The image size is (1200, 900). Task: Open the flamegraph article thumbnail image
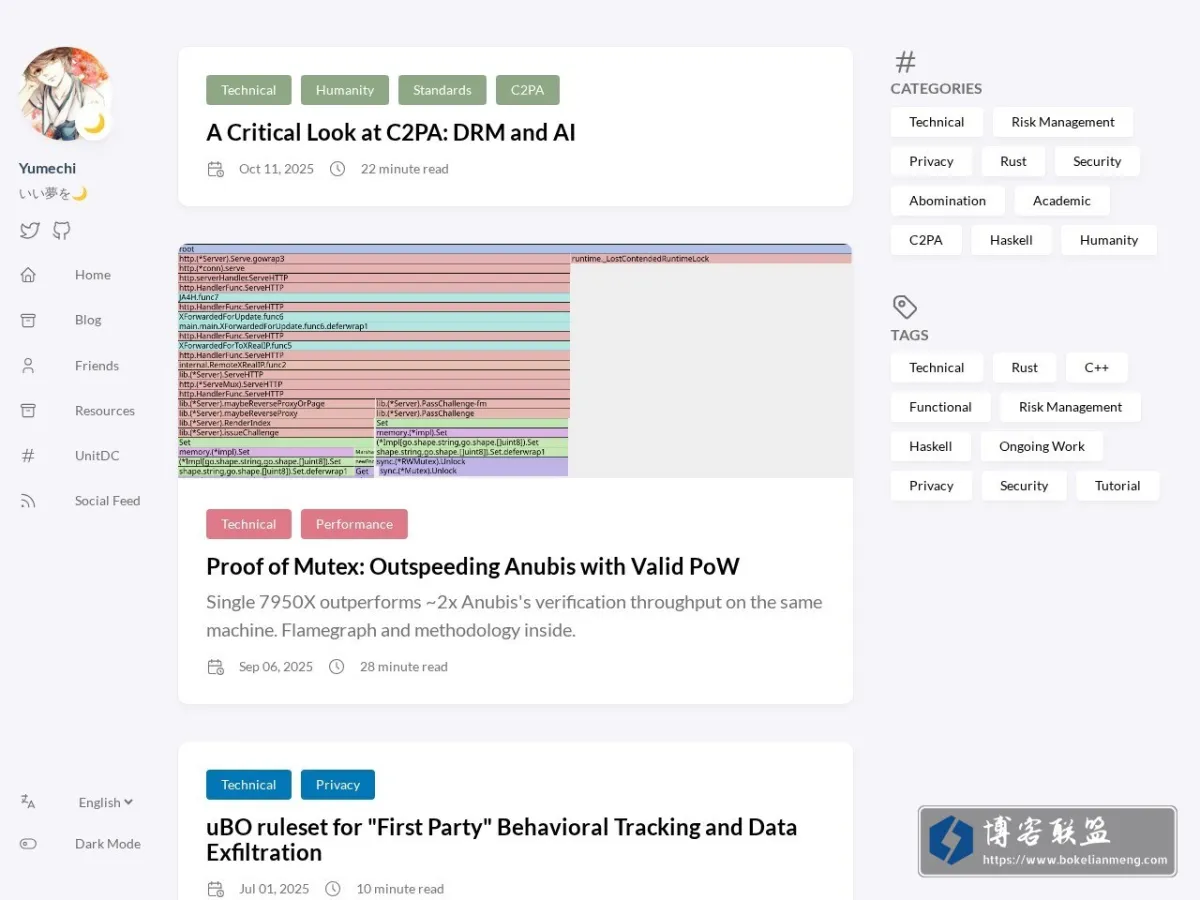coord(515,360)
